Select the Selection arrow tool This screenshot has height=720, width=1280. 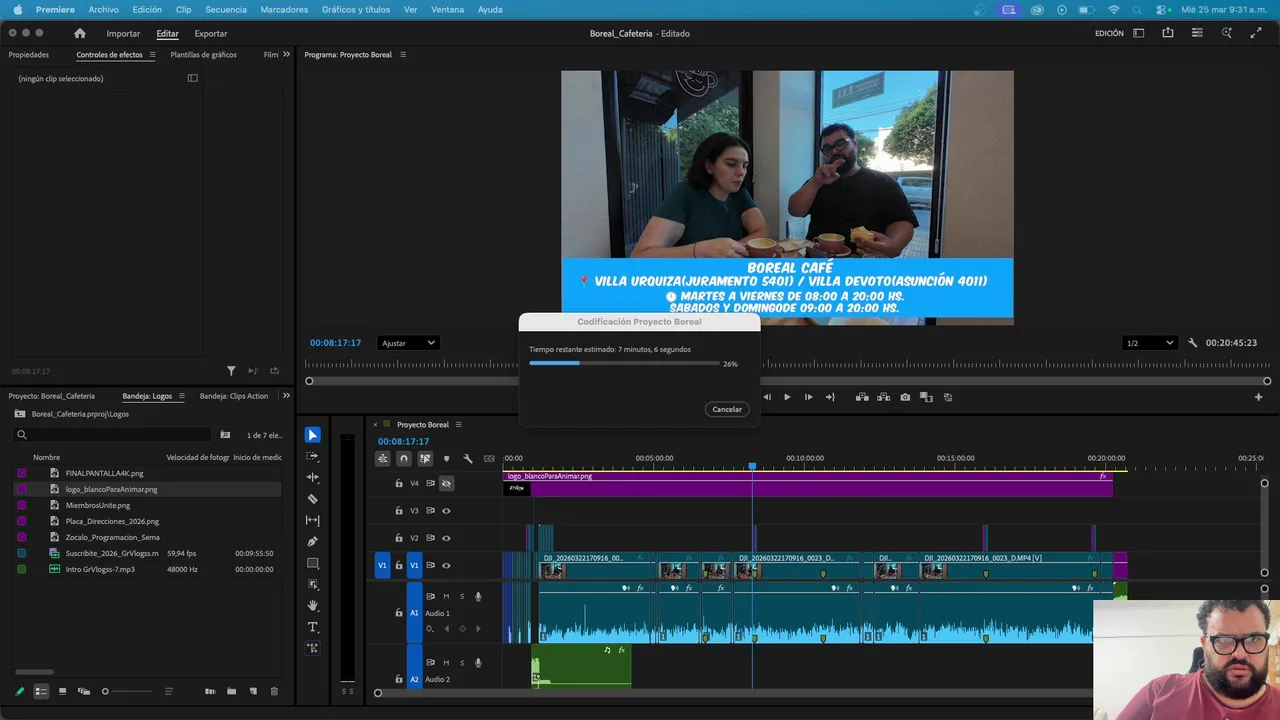point(313,435)
